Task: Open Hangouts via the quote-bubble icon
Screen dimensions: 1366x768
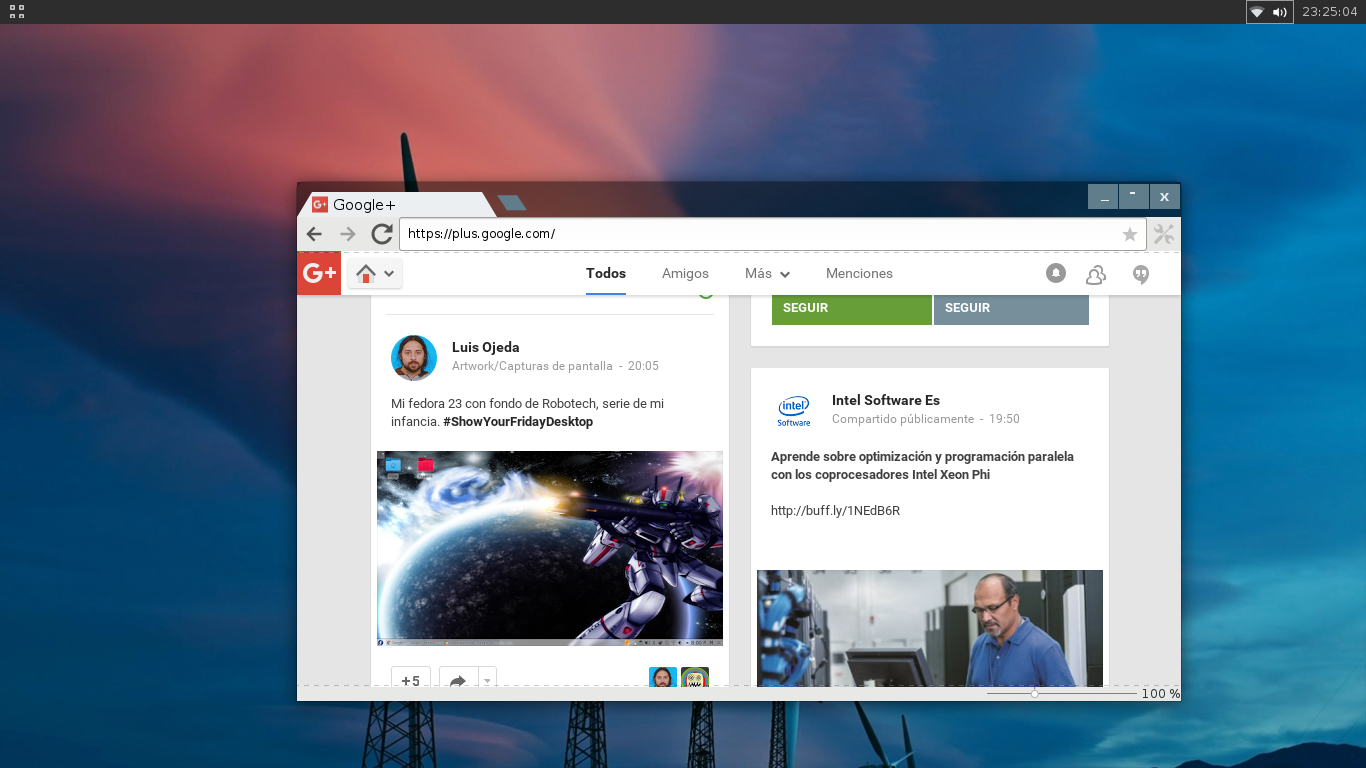Action: click(x=1141, y=274)
